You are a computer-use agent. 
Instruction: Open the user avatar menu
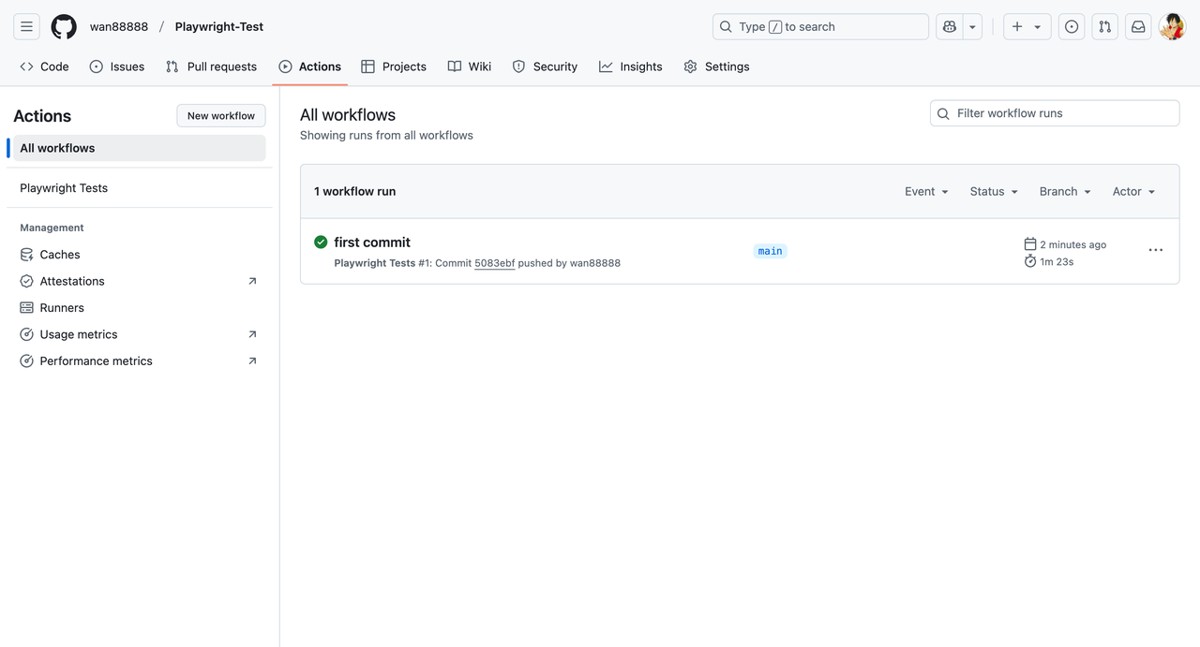click(1172, 27)
